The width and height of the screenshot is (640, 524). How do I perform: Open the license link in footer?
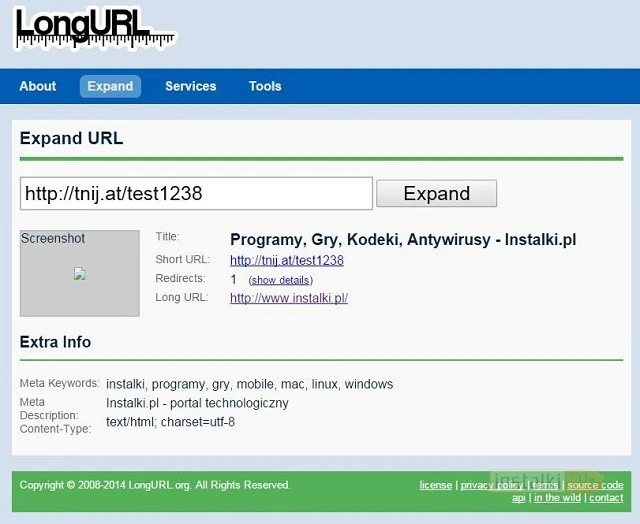435,485
